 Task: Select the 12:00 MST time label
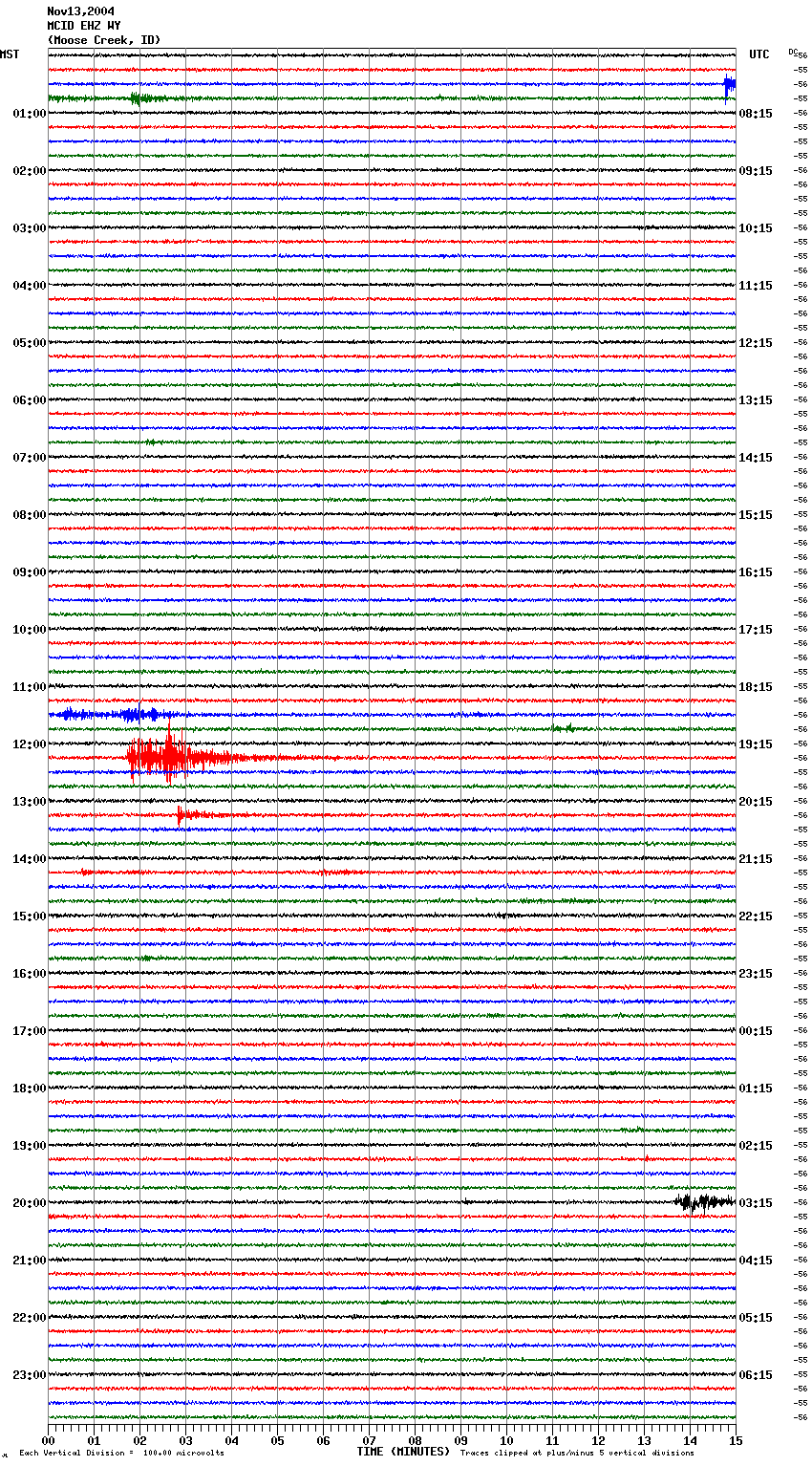(x=30, y=744)
